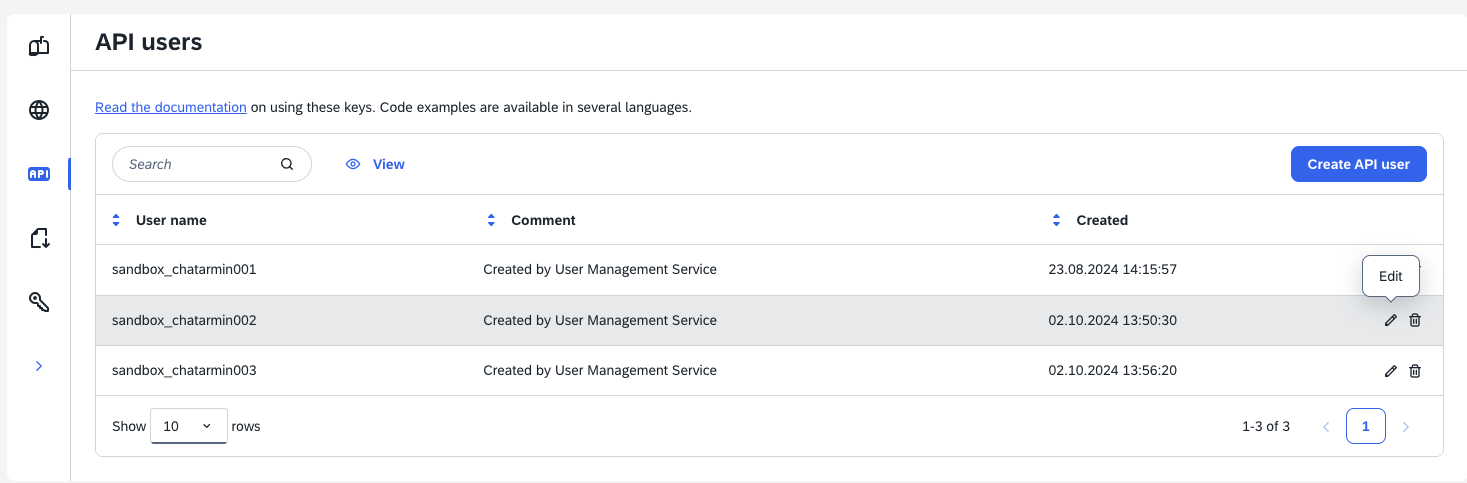Select page 1 in the pagination
Screen dimensions: 1467x483
1365,426
